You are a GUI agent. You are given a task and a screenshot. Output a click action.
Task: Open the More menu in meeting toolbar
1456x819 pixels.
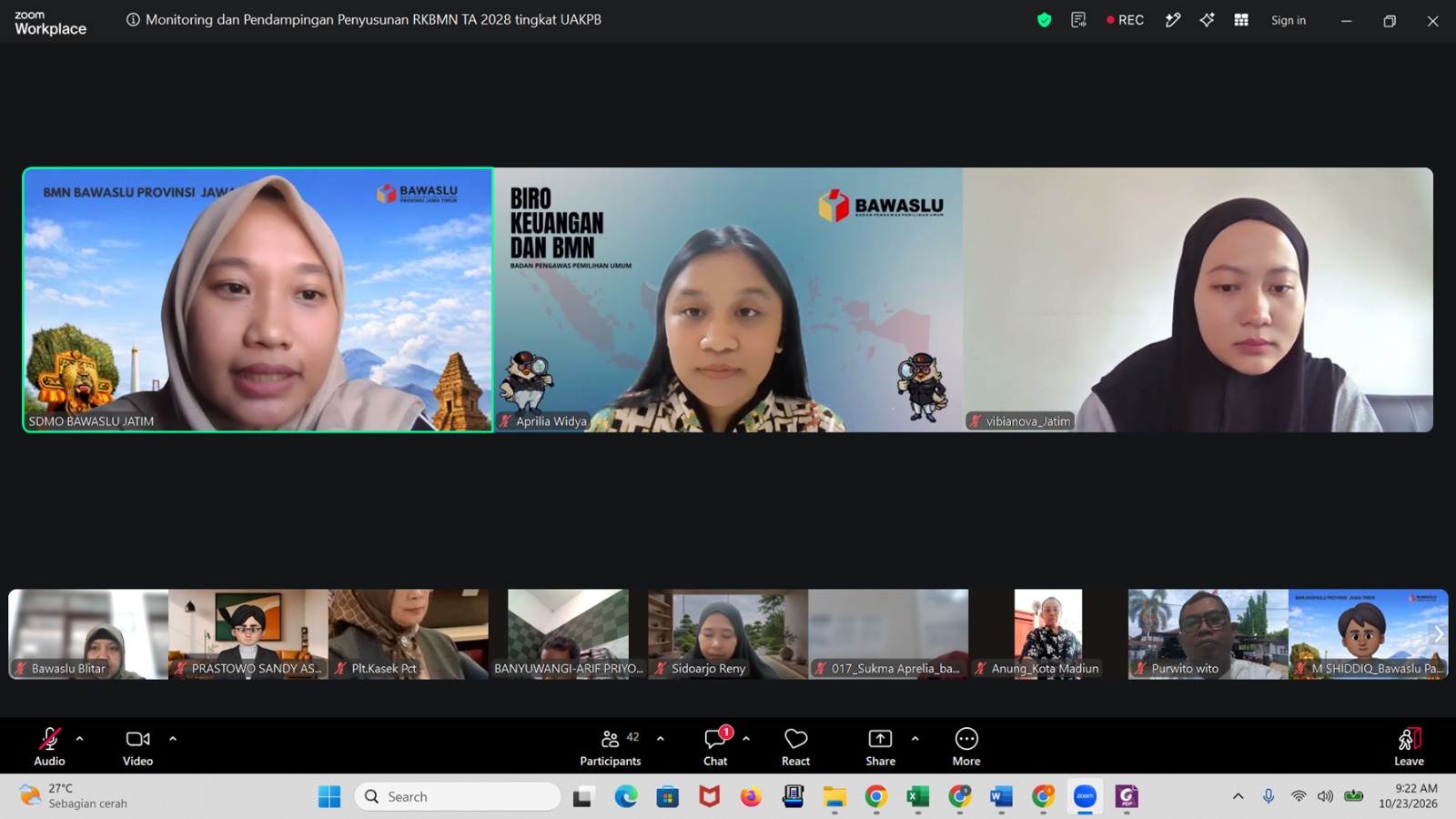[966, 747]
